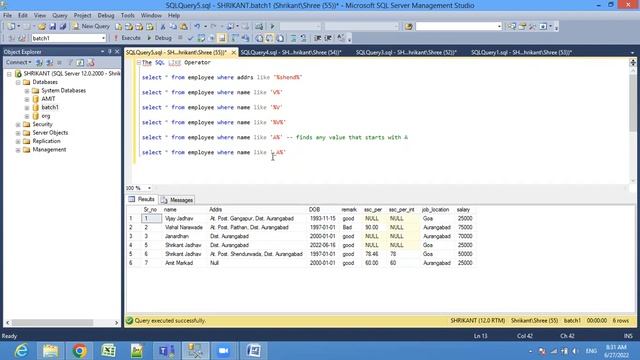
Task: Start the Debug button in the toolbar
Action: (x=159, y=38)
